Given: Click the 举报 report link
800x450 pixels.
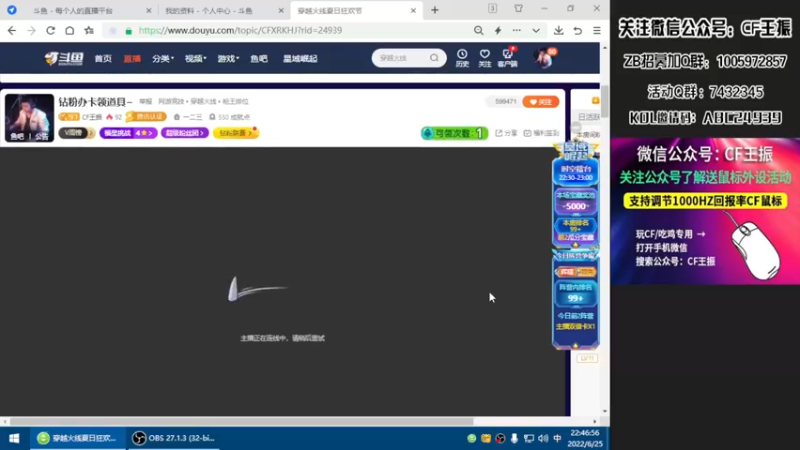Looking at the screenshot, I should 145,102.
